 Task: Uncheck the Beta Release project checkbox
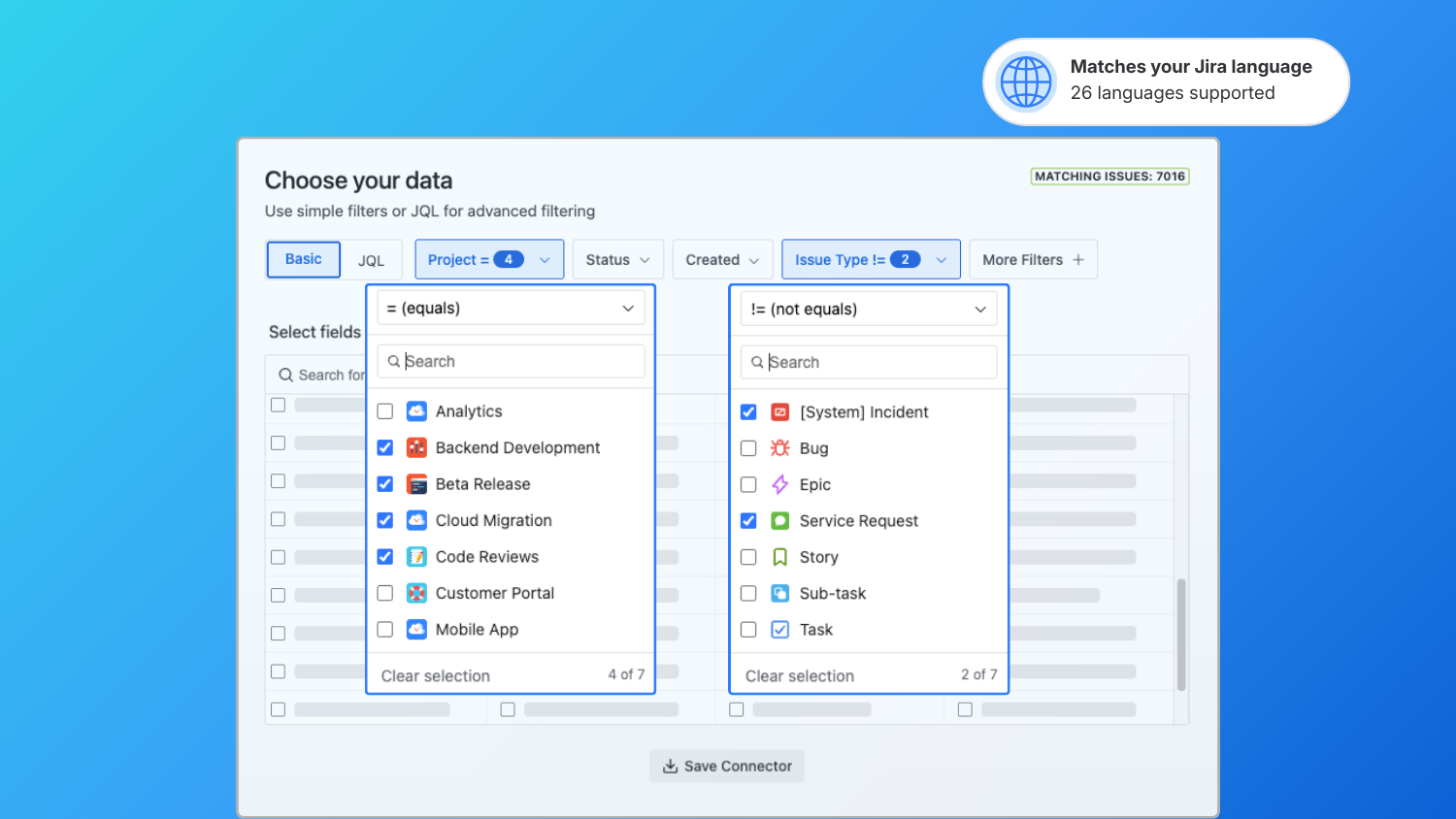(x=385, y=484)
